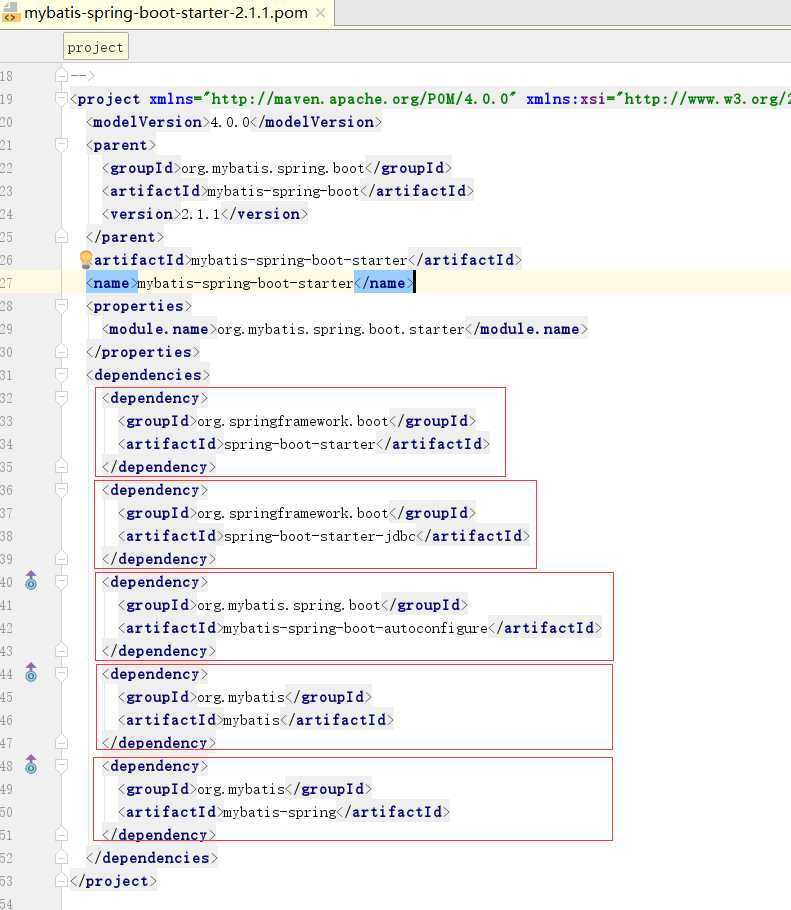The image size is (791, 910).
Task: Open the mybatis-spring-boot-starter-2.1.1.pom tab
Action: [166, 13]
